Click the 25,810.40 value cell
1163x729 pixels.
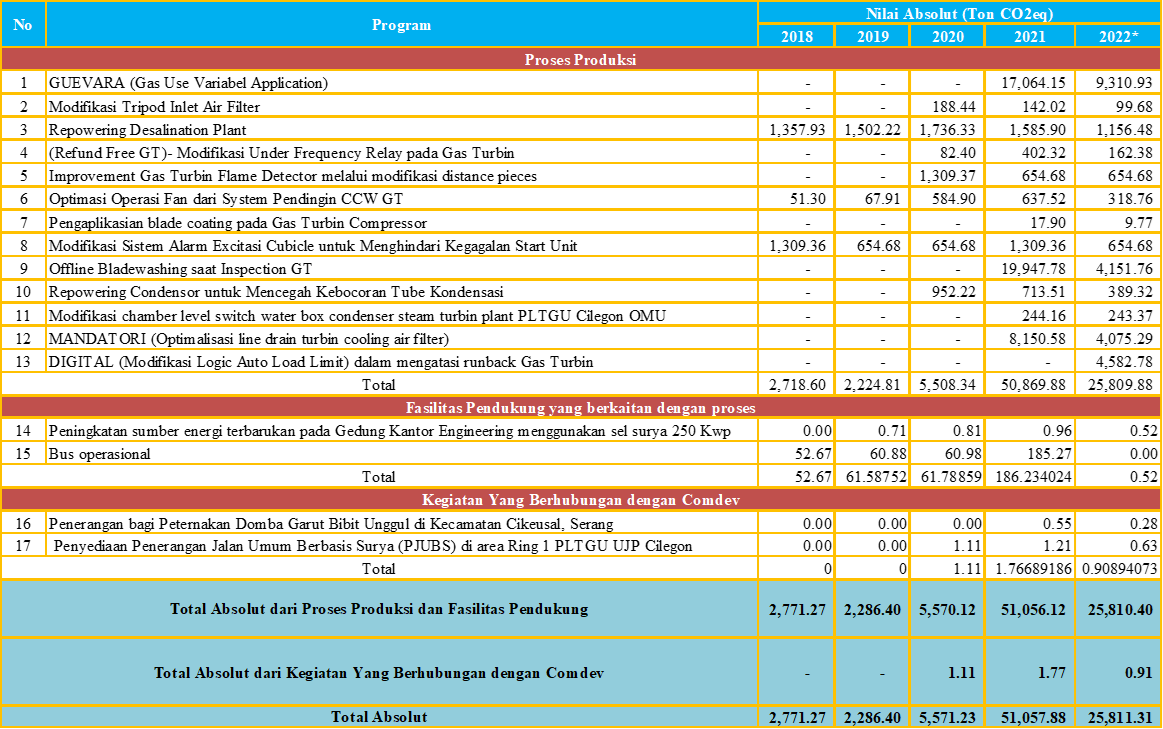coord(1118,608)
